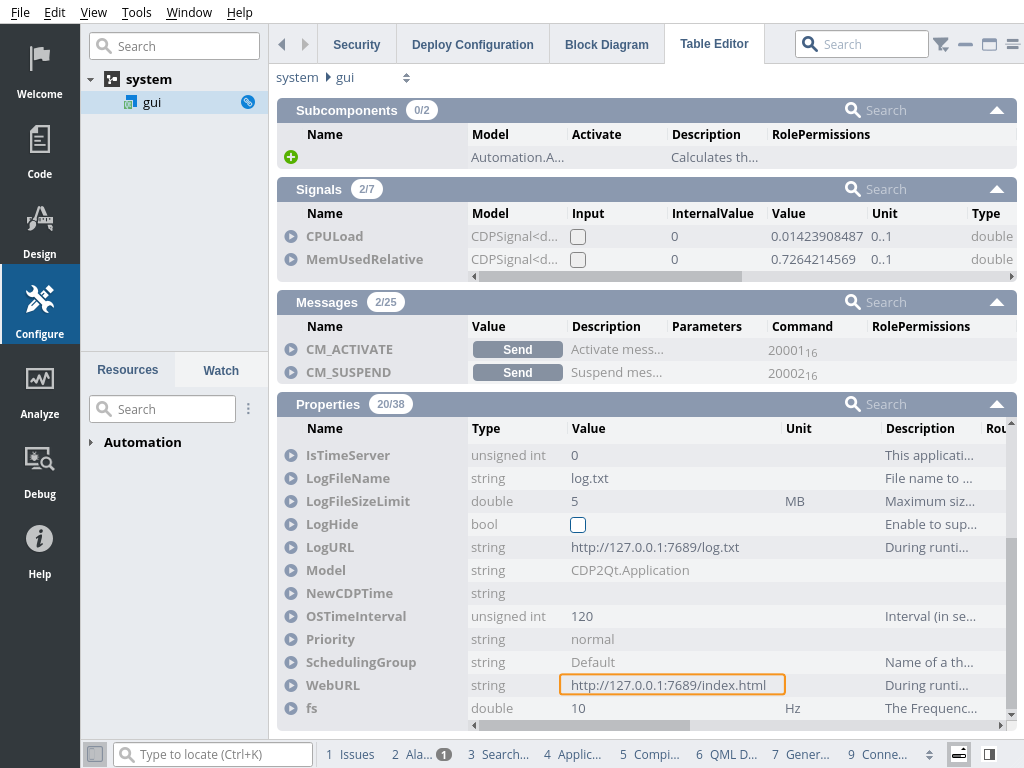Open the Analyze mode
Image resolution: width=1024 pixels, height=768 pixels.
[x=40, y=390]
